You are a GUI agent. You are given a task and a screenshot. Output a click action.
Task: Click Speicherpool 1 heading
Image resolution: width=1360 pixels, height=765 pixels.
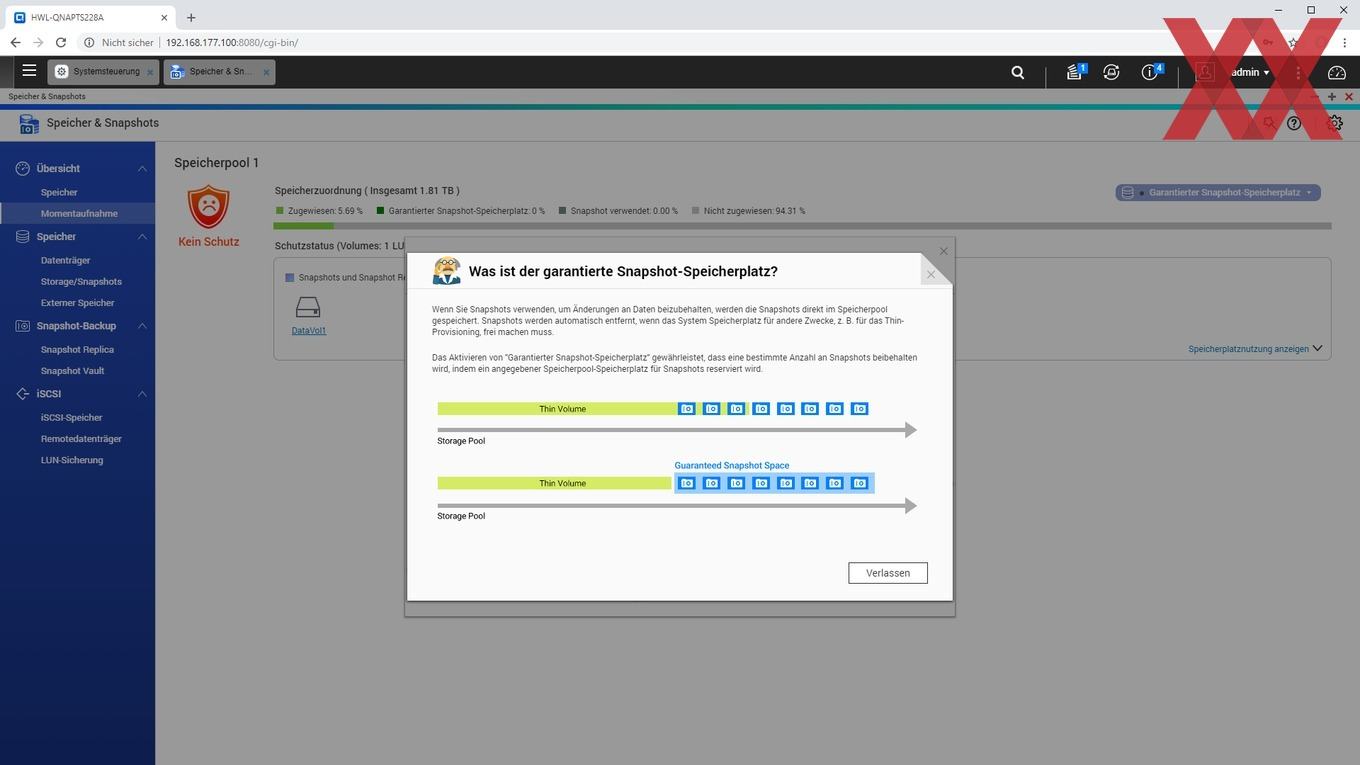216,163
